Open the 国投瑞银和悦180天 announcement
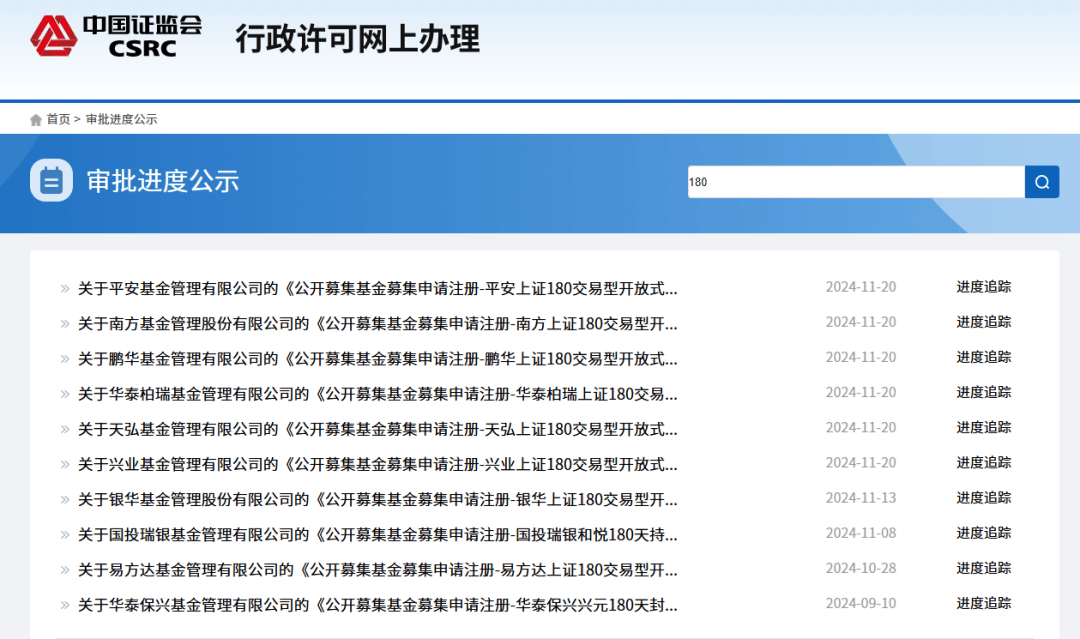 [x=377, y=534]
